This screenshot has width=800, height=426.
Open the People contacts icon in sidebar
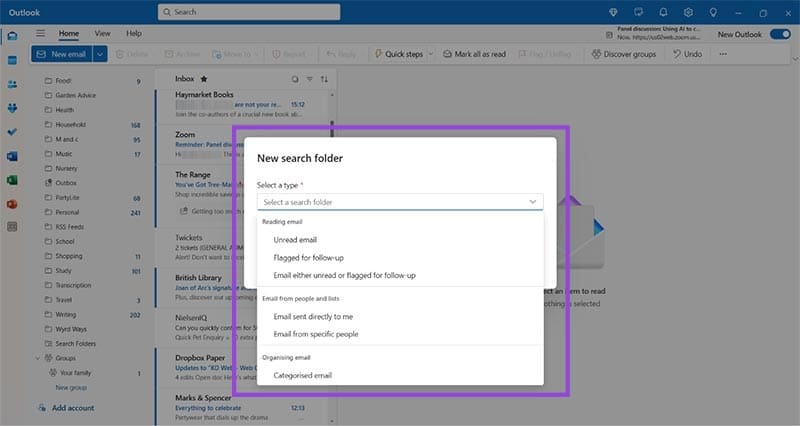coord(12,84)
